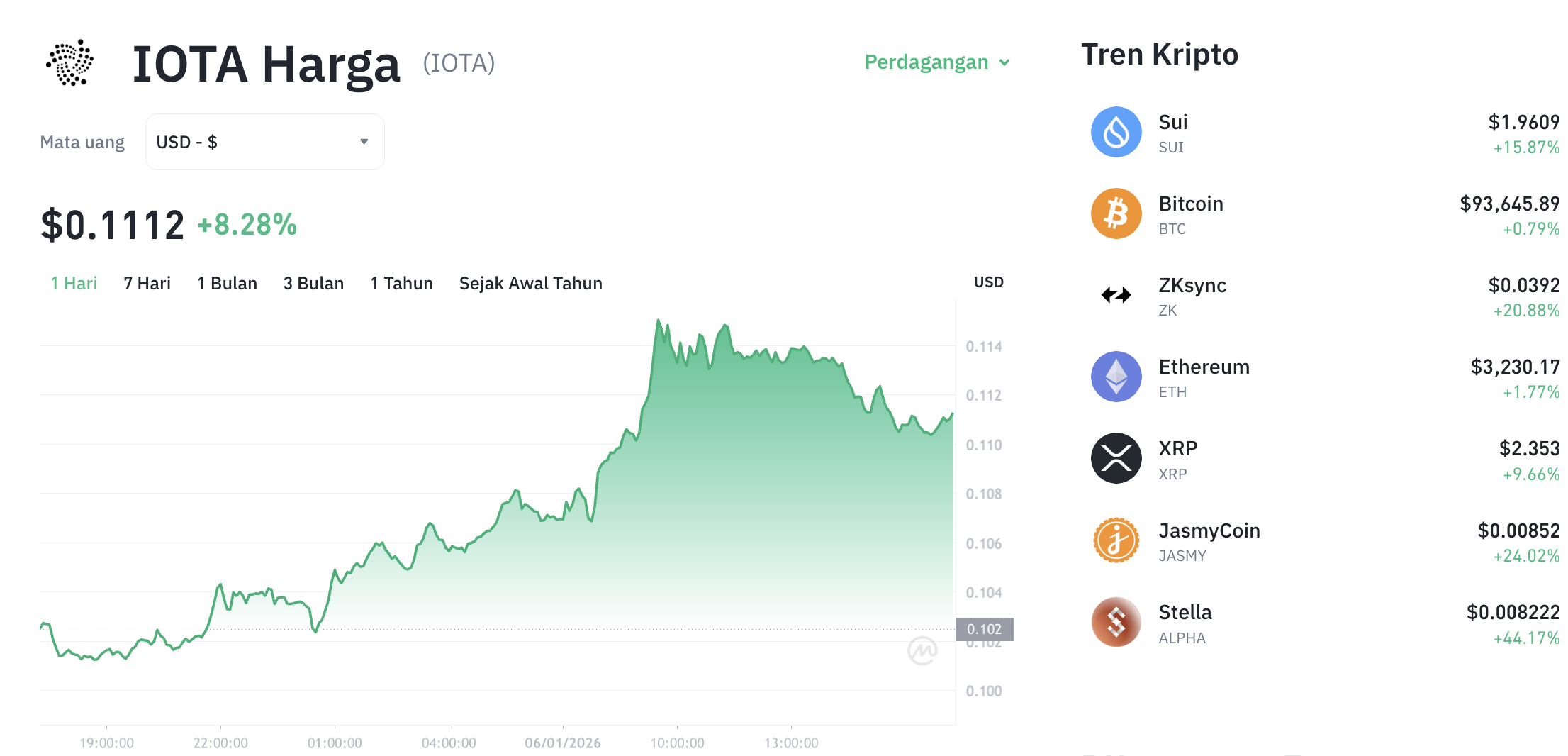Select the Sui coin icon
The height and width of the screenshot is (756, 1568).
(x=1116, y=132)
